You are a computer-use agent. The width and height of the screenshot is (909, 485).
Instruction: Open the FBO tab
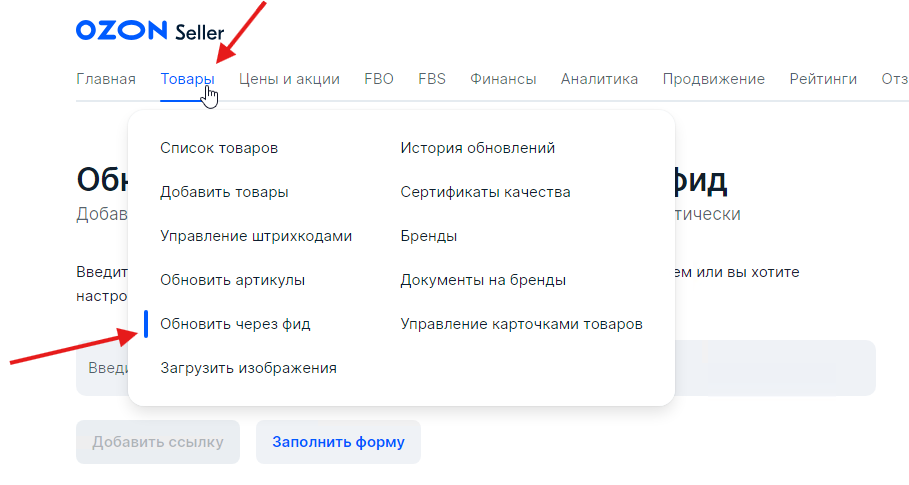(379, 79)
